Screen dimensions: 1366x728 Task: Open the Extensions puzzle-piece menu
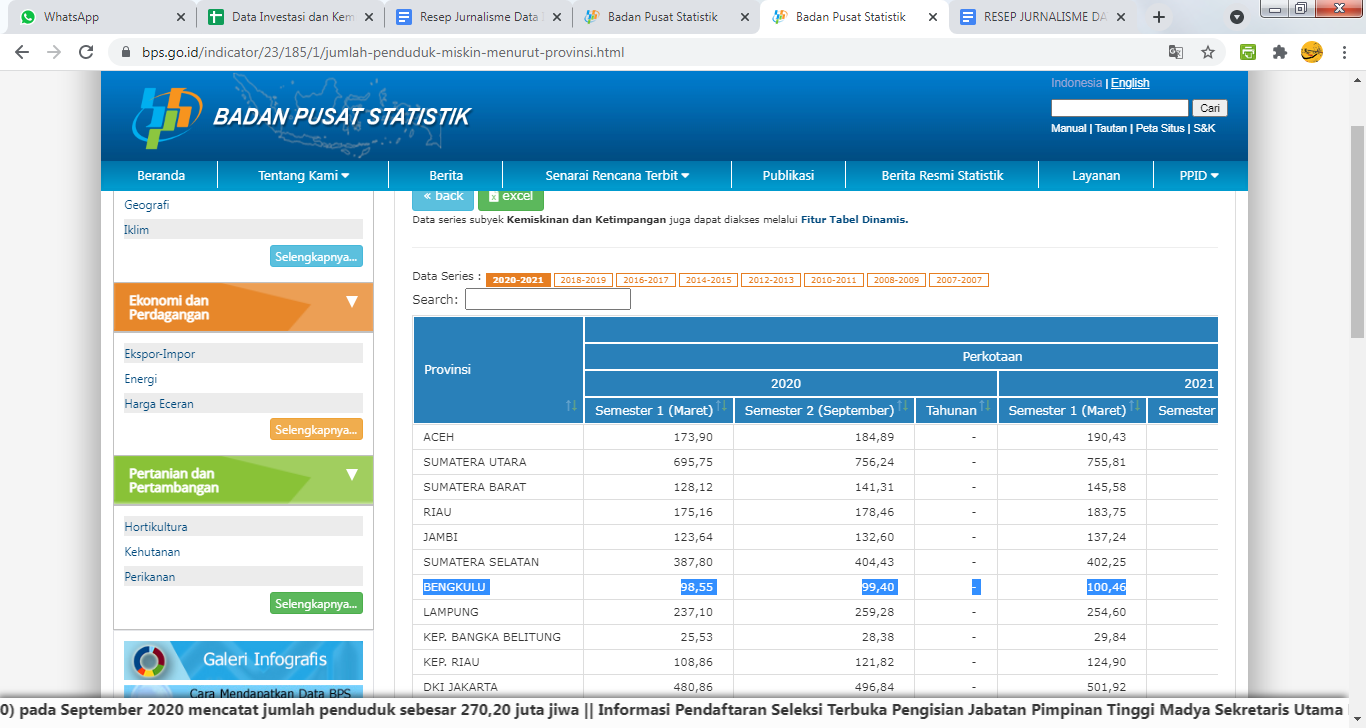coord(1279,52)
